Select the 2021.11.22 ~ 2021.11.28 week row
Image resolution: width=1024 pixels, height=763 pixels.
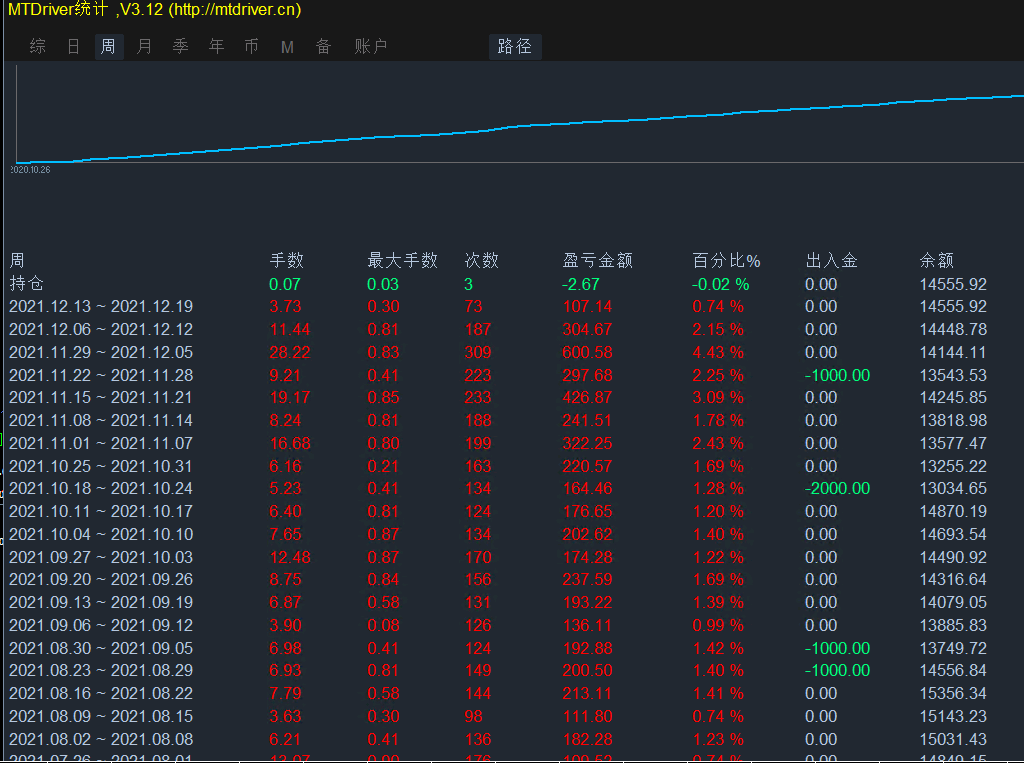tap(101, 375)
